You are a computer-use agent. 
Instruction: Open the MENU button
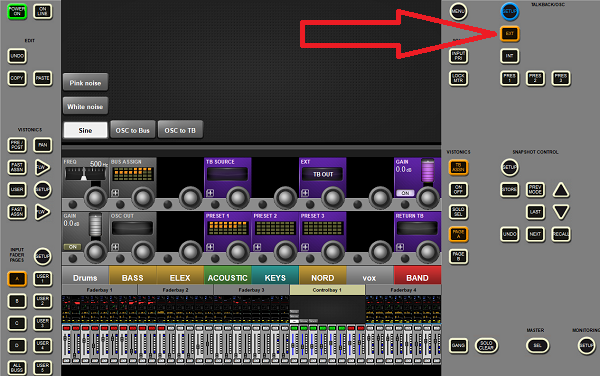pyautogui.click(x=458, y=11)
